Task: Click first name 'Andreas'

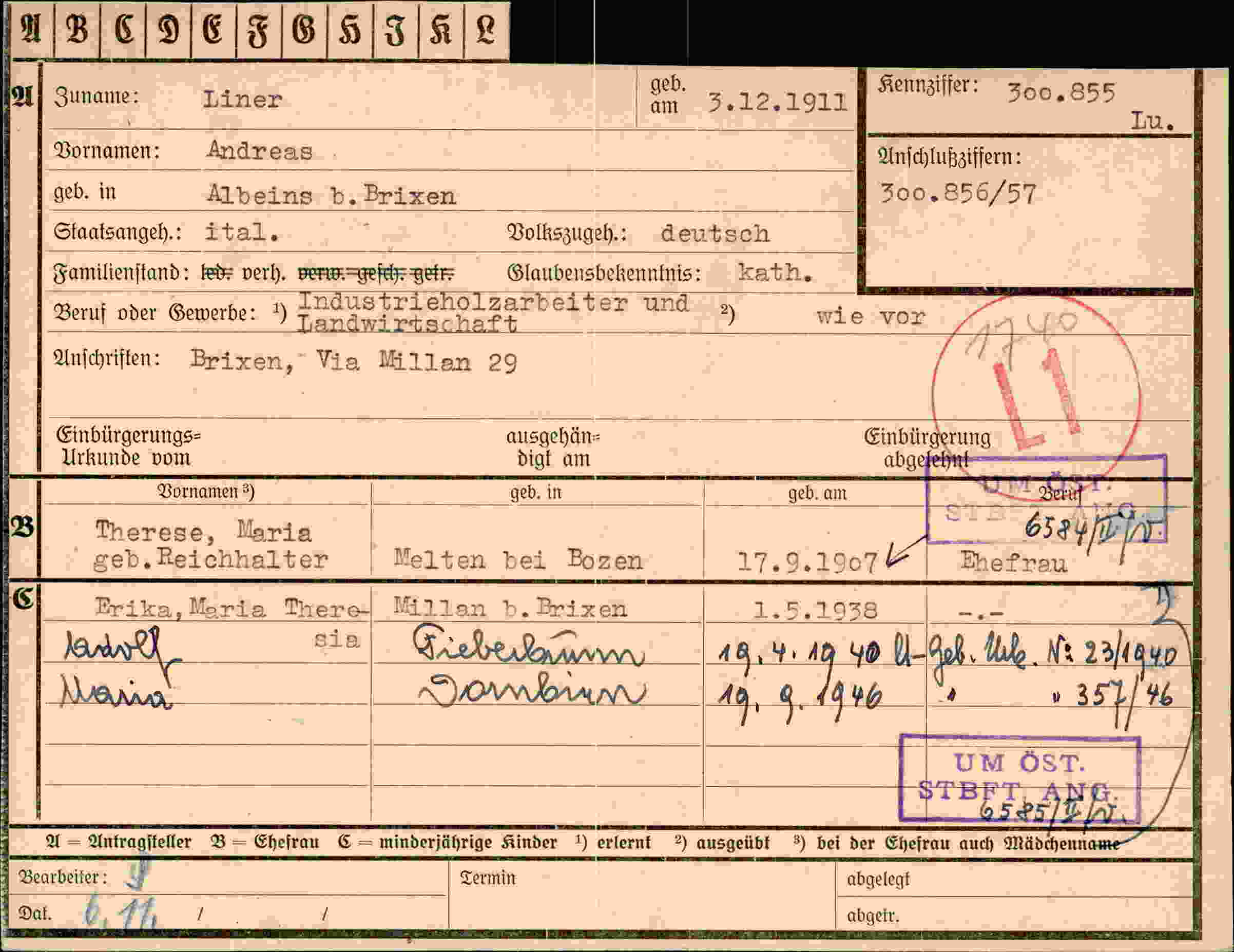Action: point(260,151)
